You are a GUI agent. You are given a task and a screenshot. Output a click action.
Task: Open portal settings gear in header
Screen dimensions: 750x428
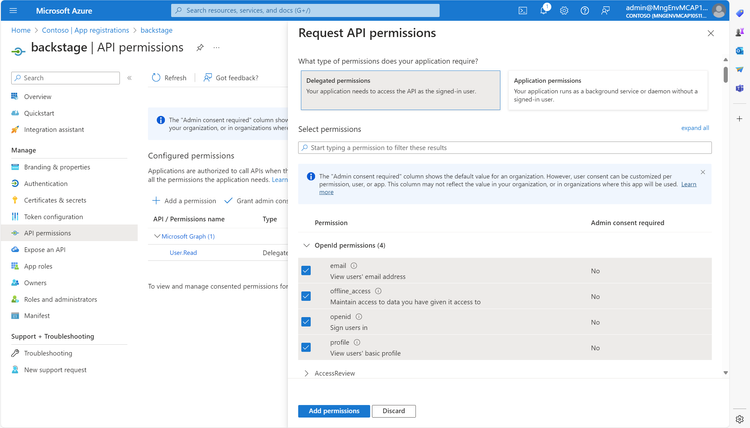(564, 11)
